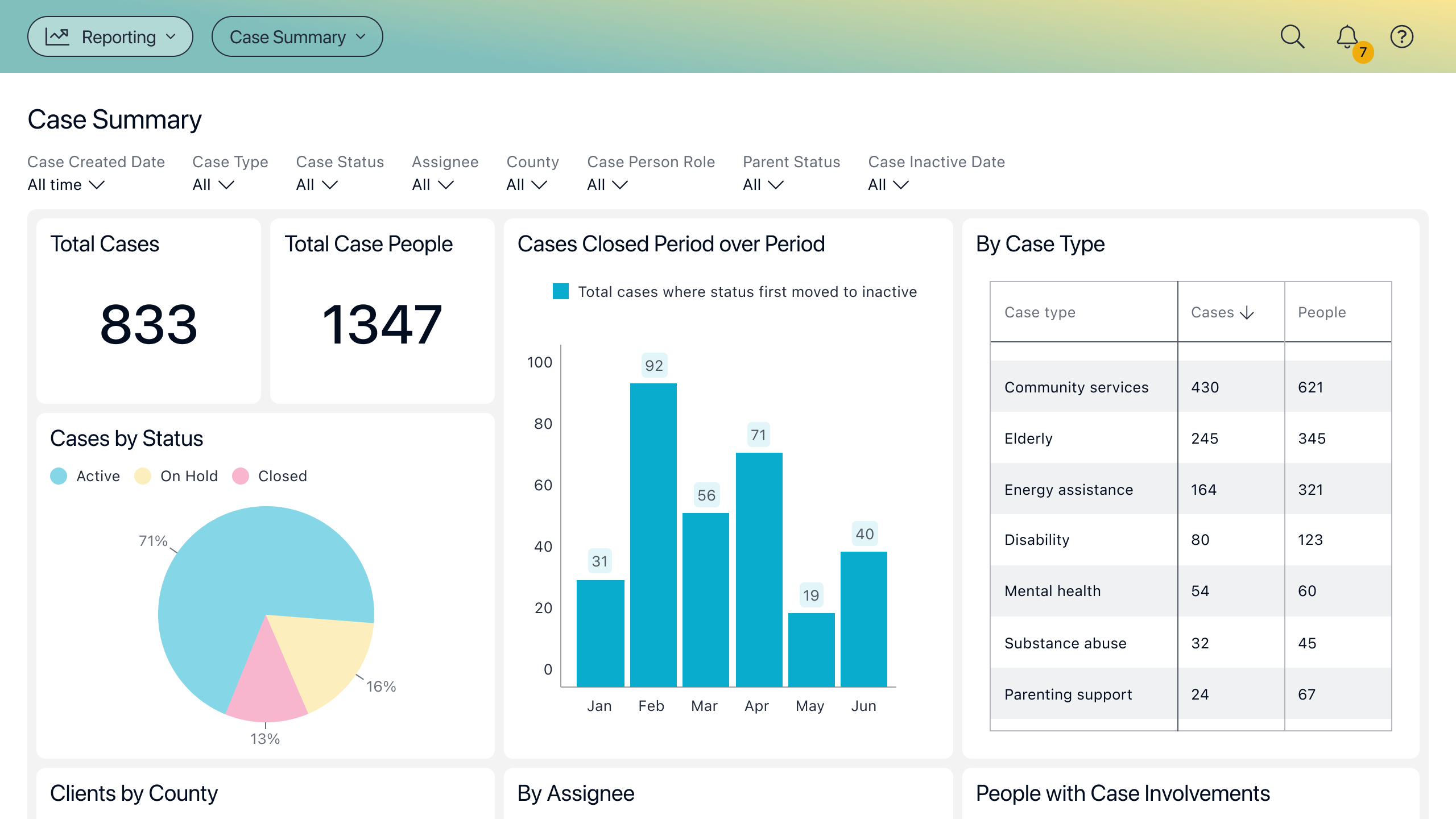Expand Case Created Date All time filter
1456x819 pixels.
coord(67,185)
